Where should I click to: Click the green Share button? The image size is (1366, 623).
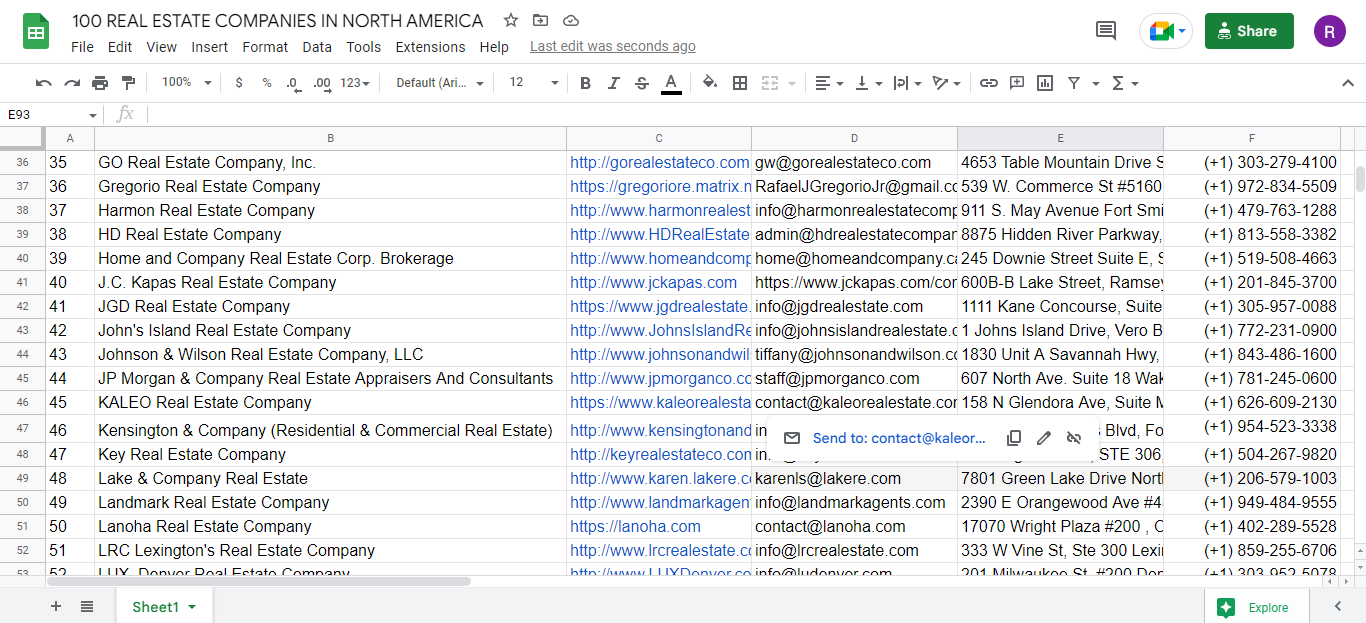point(1248,31)
